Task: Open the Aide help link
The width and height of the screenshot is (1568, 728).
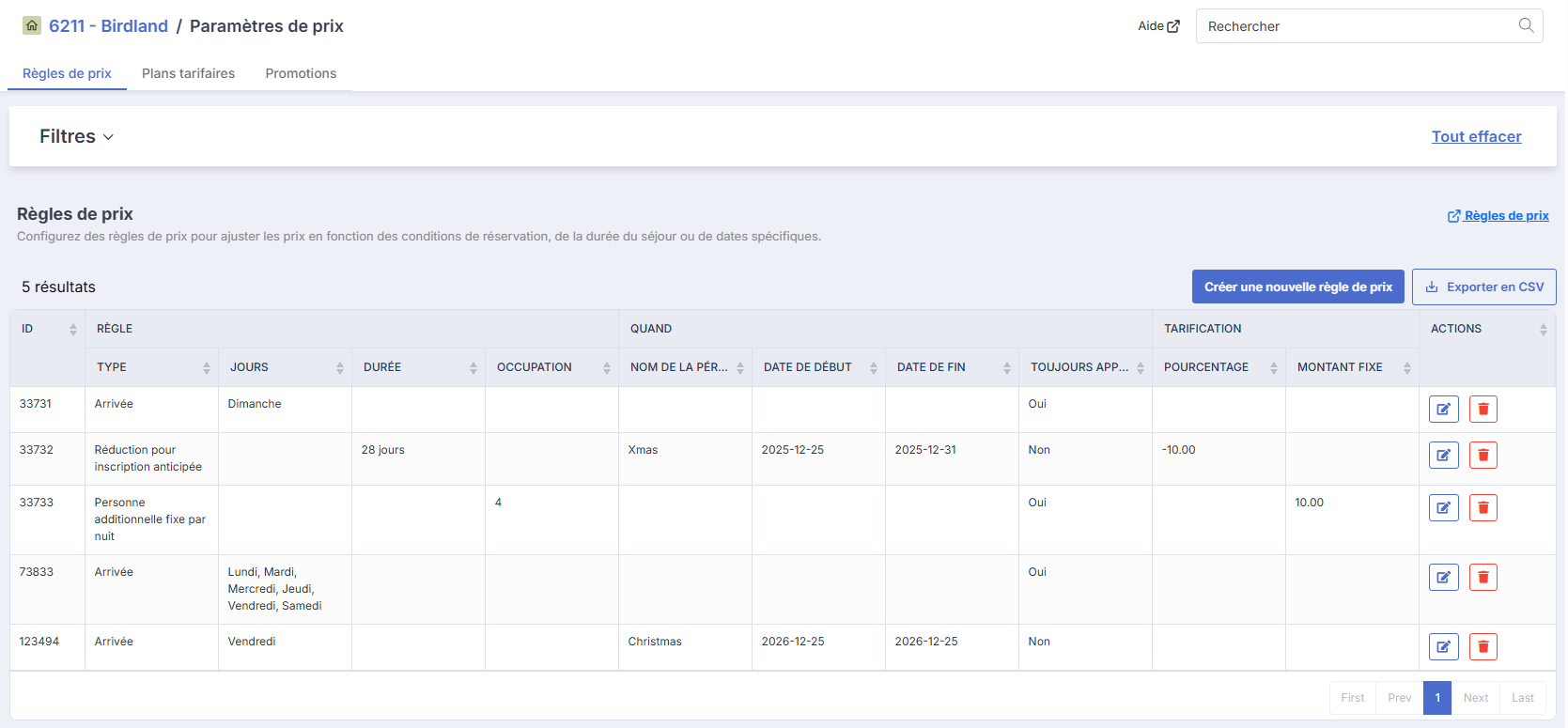Action: pos(1158,25)
